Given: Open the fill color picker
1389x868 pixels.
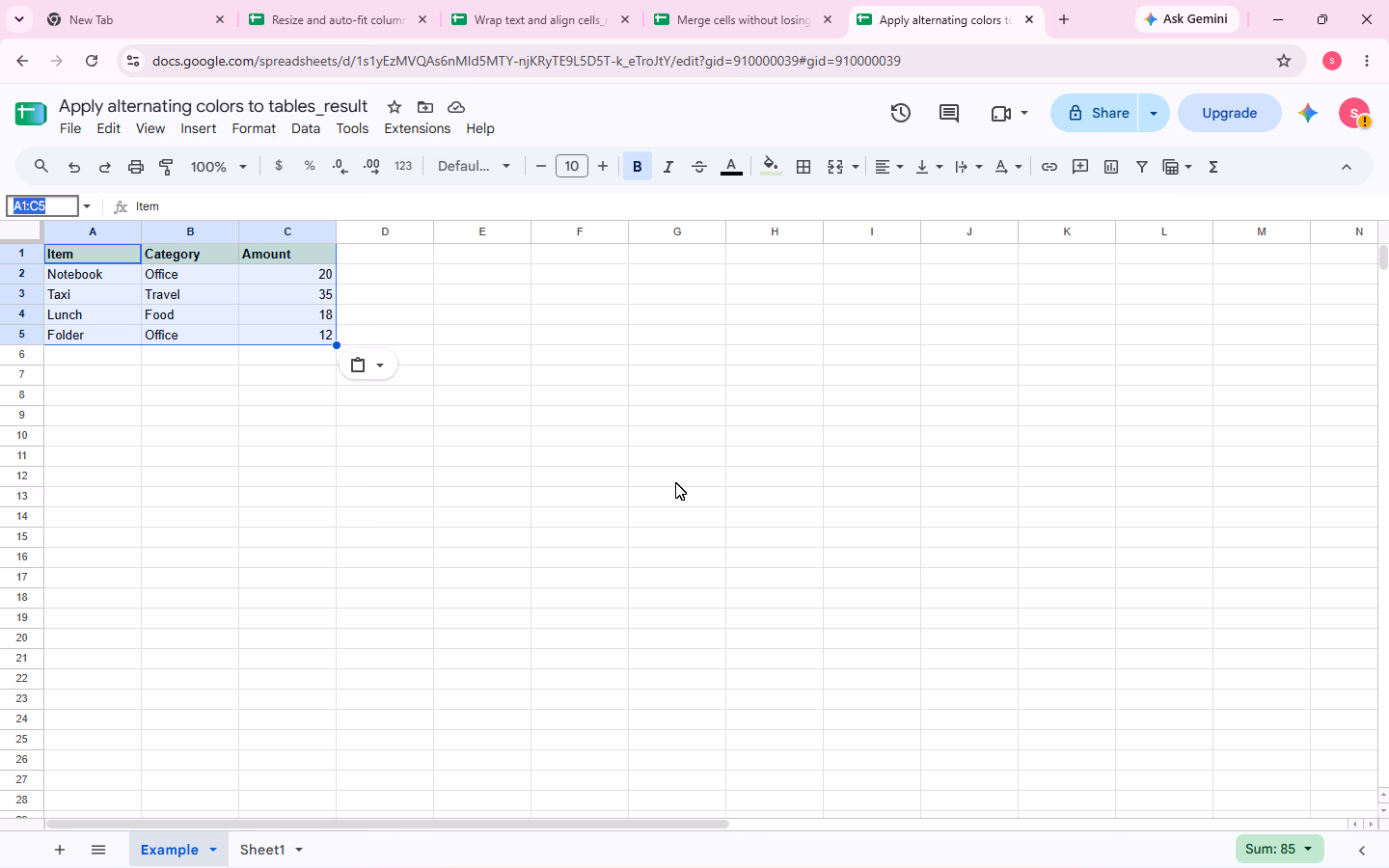Looking at the screenshot, I should 771,167.
